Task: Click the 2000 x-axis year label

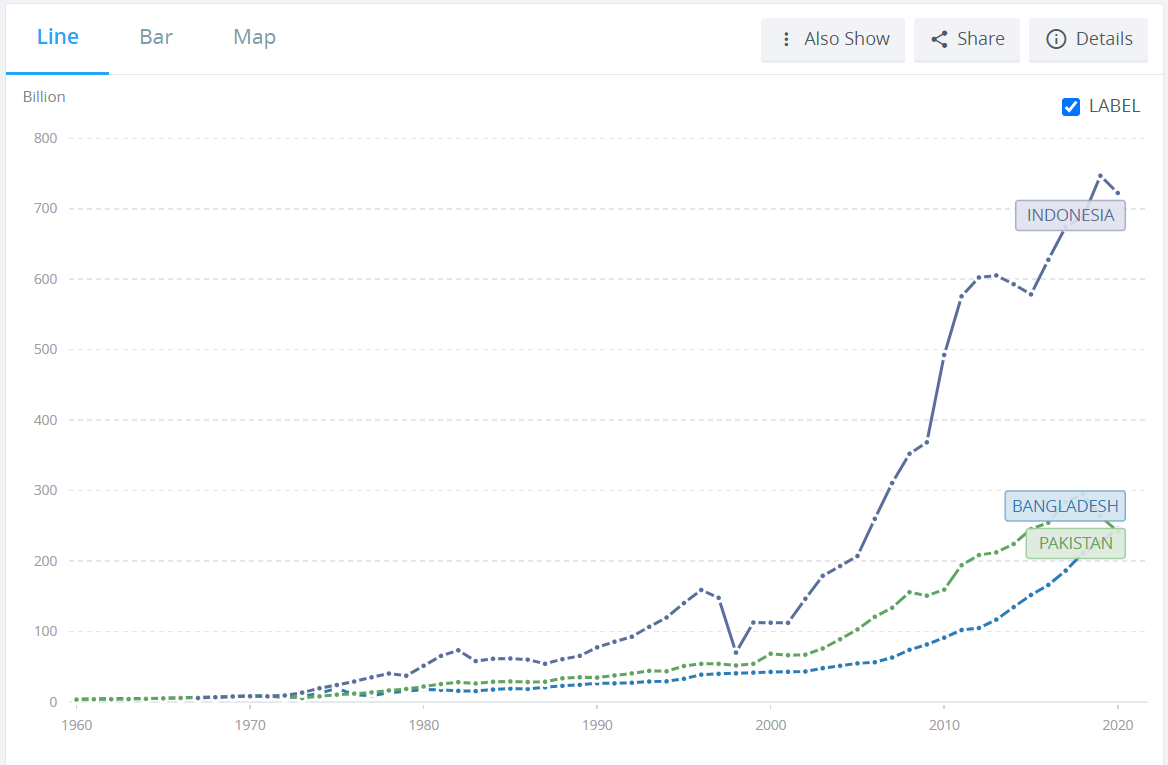Action: point(770,725)
